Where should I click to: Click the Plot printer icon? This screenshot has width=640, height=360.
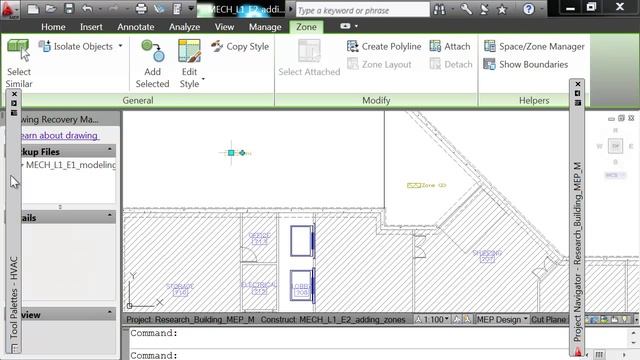[141, 9]
